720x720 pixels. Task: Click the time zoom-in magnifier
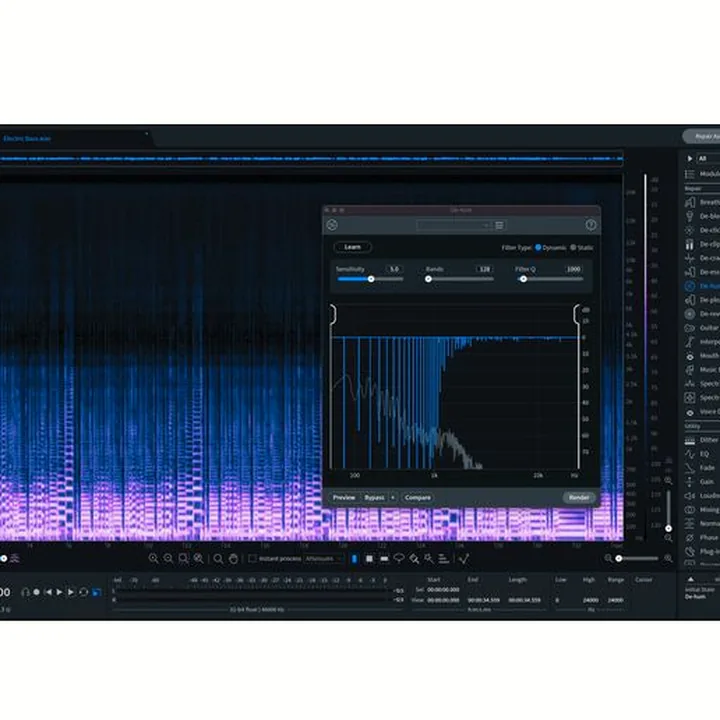[153, 558]
